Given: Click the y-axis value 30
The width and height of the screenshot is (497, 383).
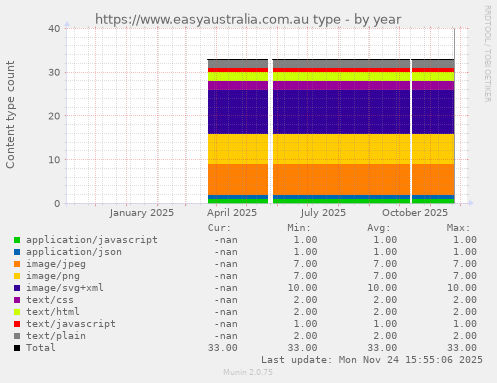Looking at the screenshot, I should point(54,72).
